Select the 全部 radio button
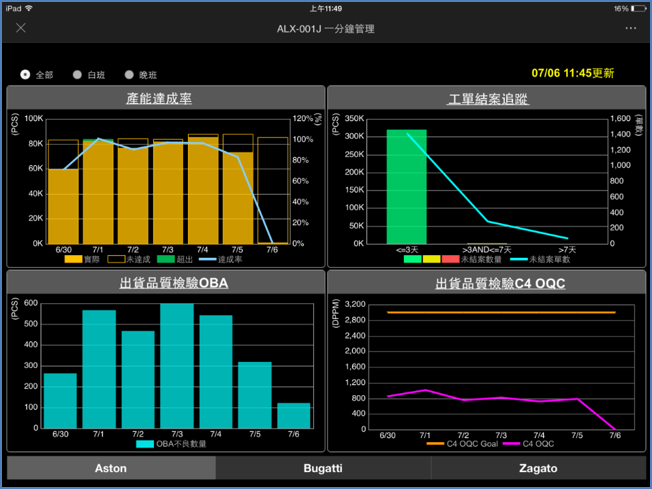 point(26,75)
